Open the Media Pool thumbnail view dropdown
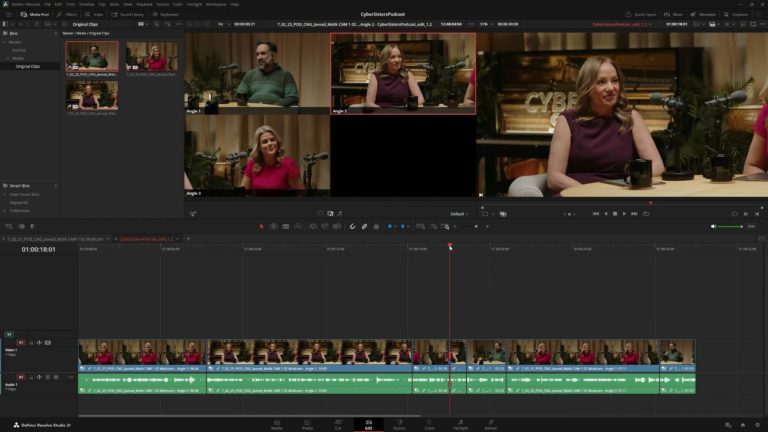The image size is (768, 432). [143, 24]
